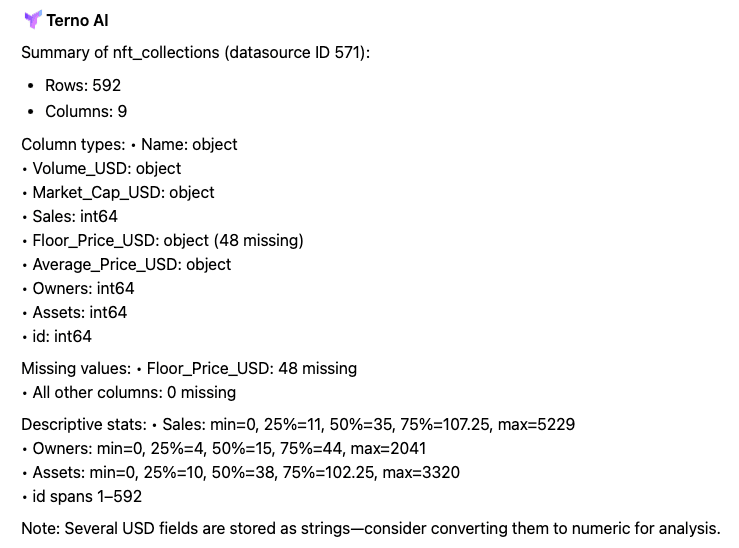Click the Terno AI logo icon
This screenshot has width=739, height=548.
32,20
